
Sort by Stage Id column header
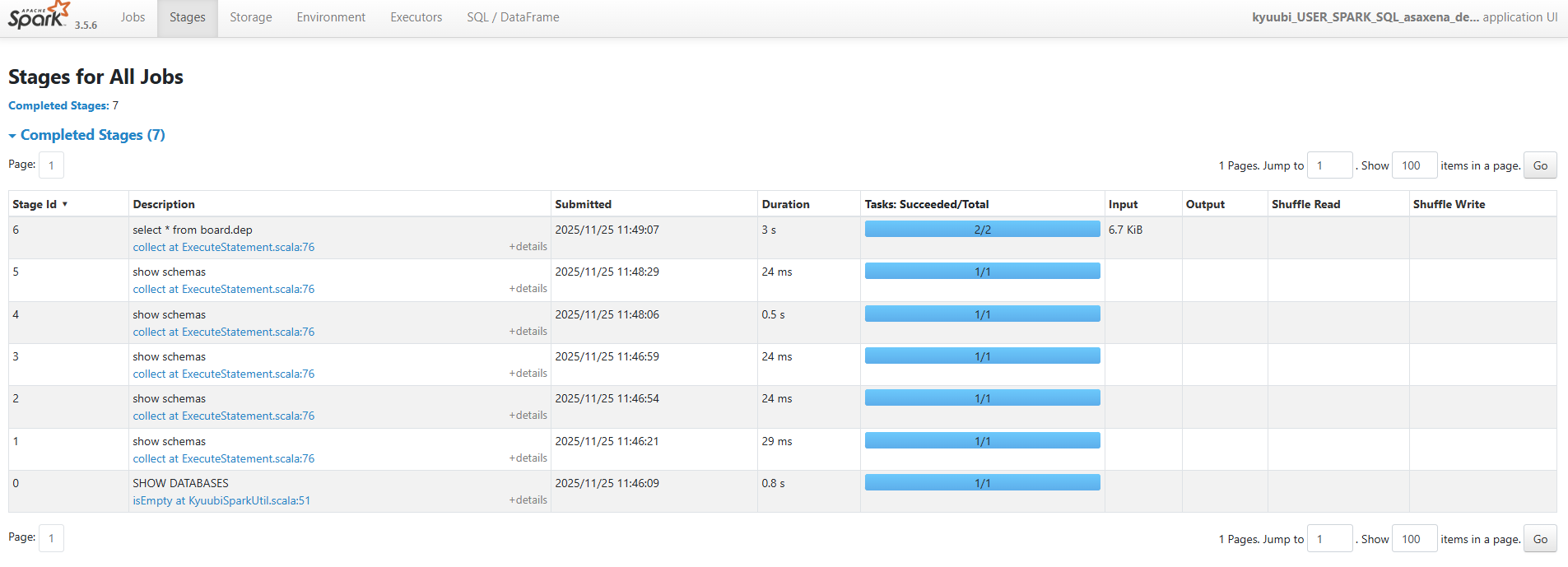tap(40, 204)
